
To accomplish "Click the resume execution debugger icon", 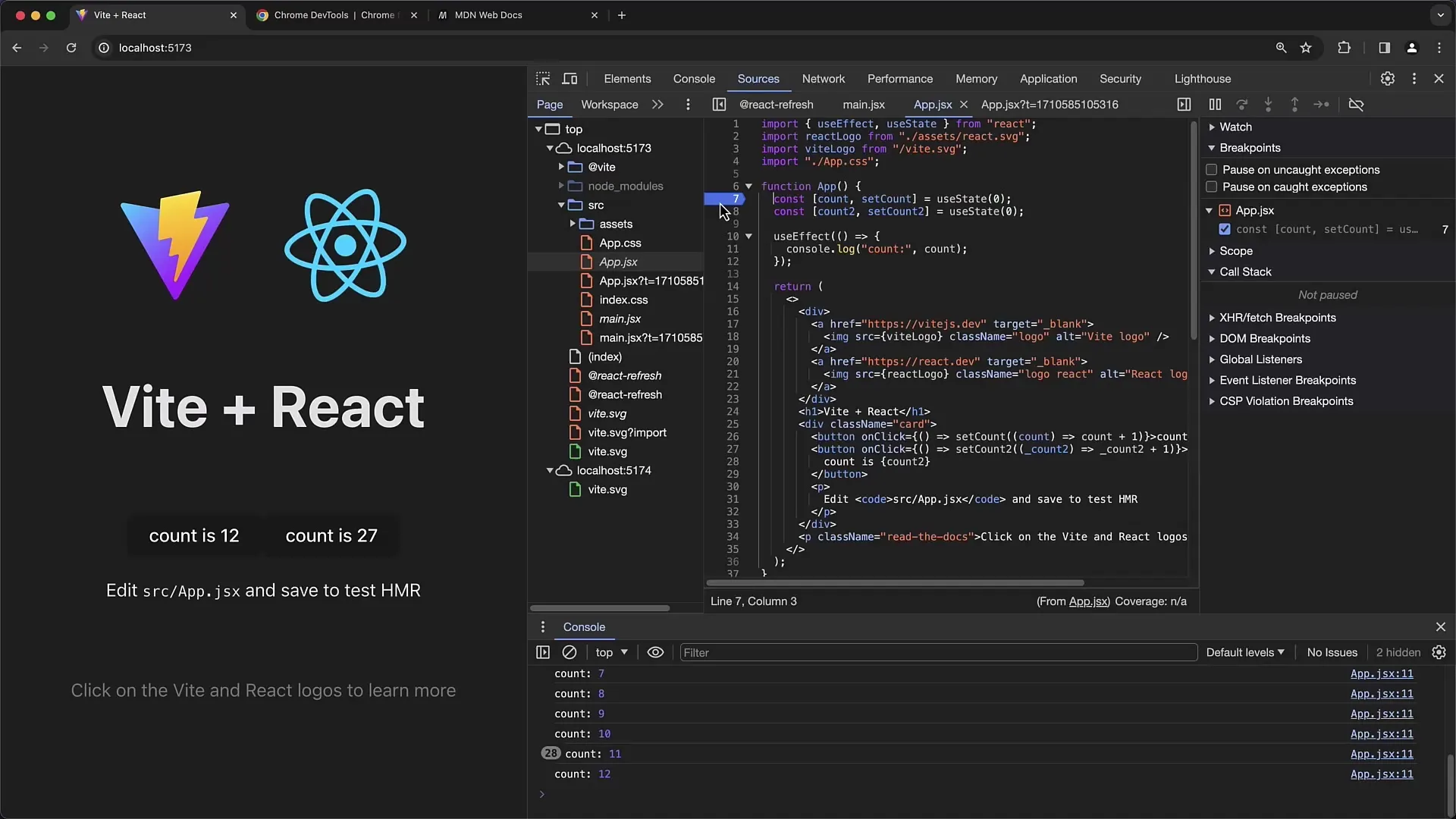I will pos(1215,104).
